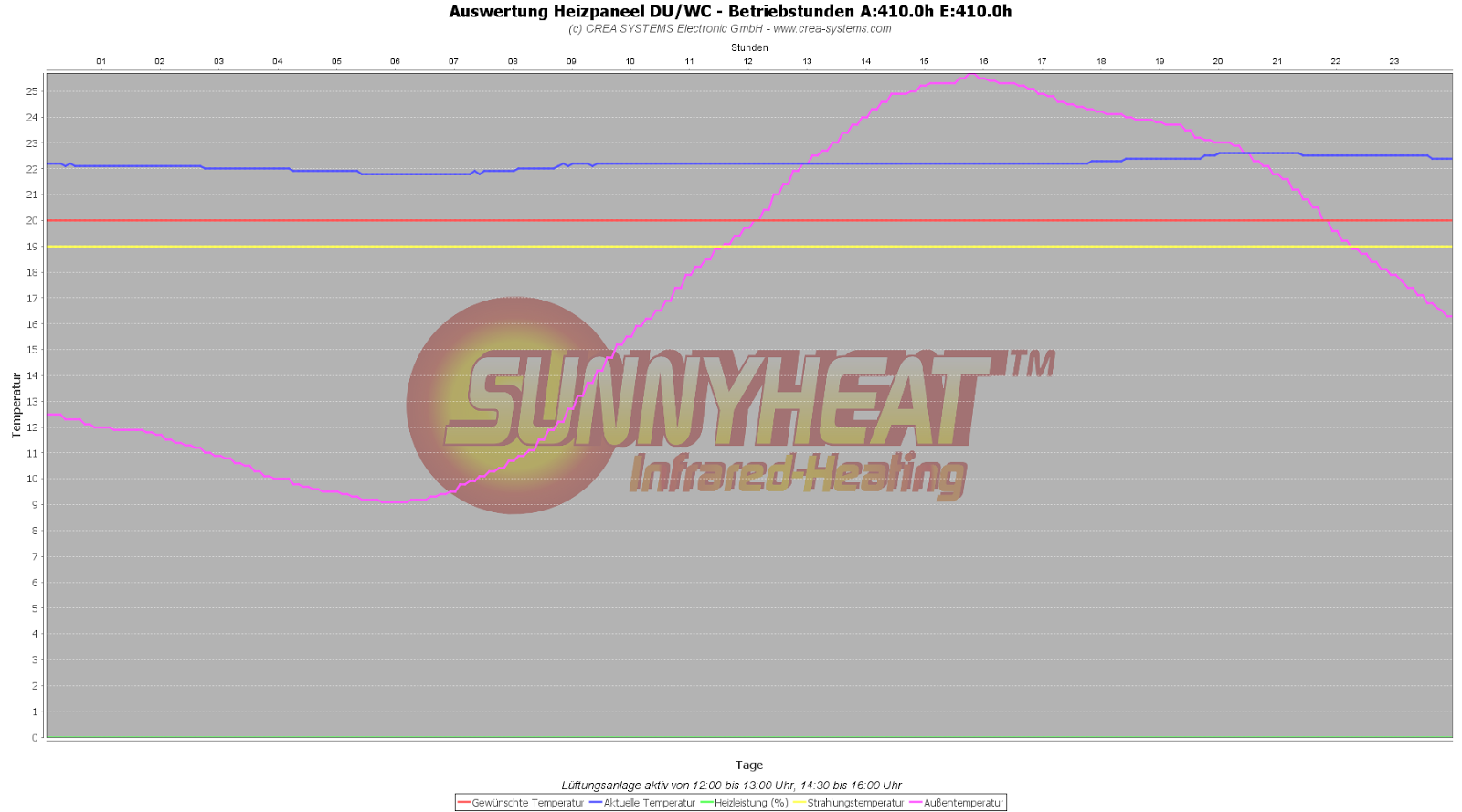Select 'Heizleistung (%)' legend label

[751, 803]
